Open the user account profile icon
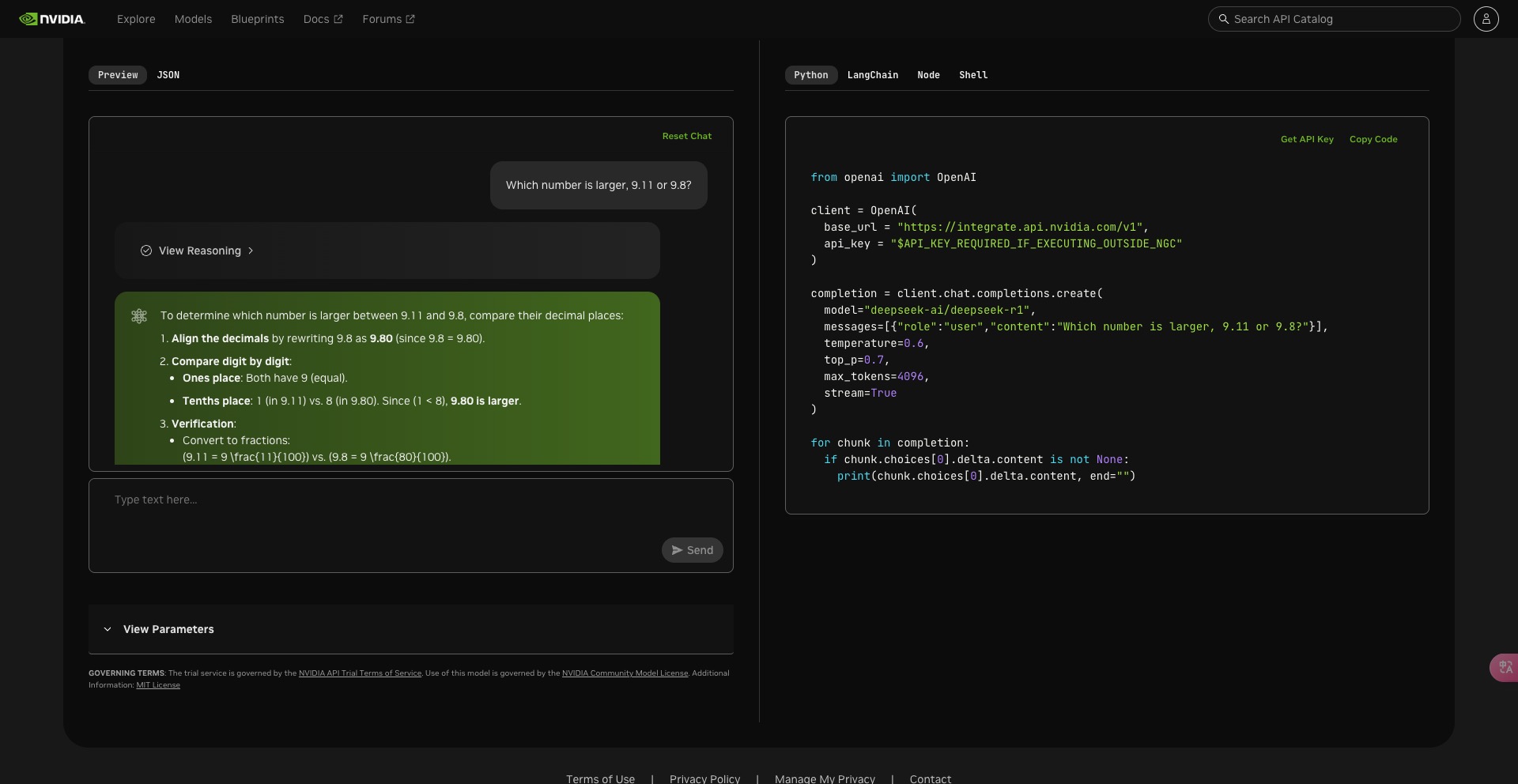 pyautogui.click(x=1486, y=19)
